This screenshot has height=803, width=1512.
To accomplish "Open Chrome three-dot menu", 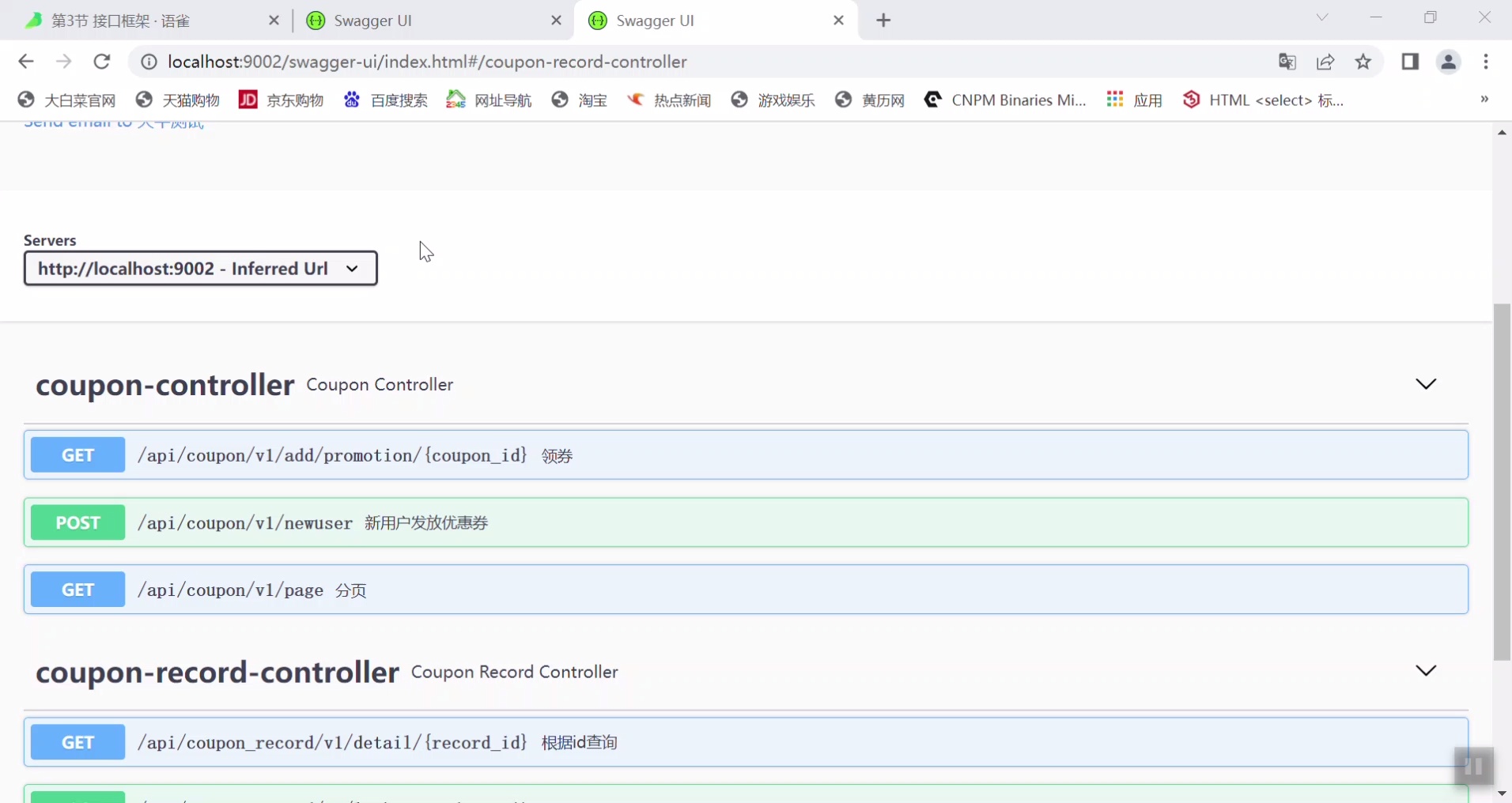I will tap(1486, 62).
